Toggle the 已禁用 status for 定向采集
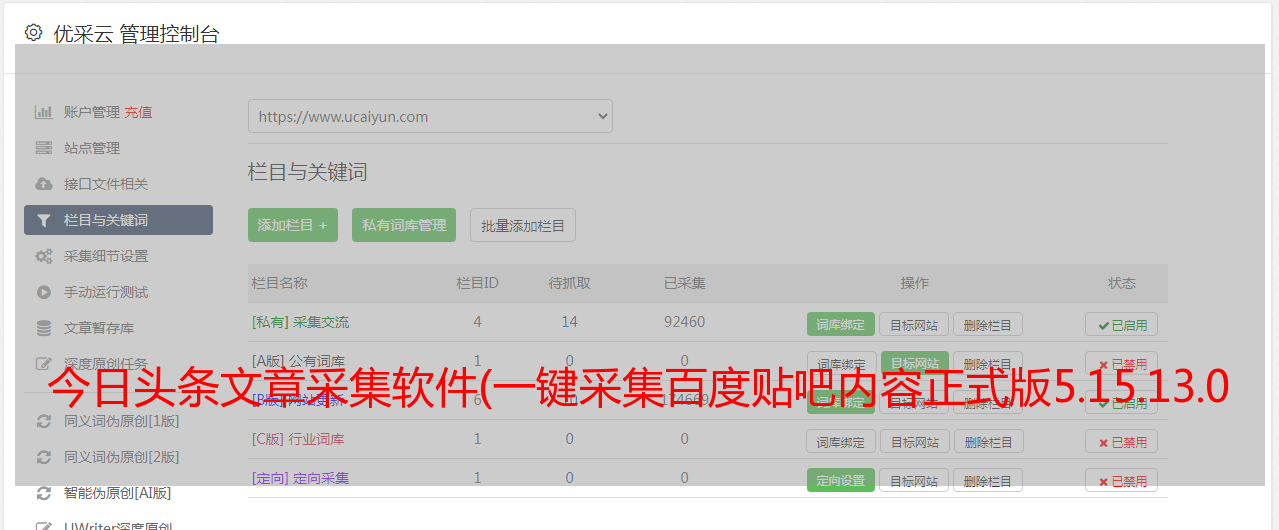Screen dimensions: 1279x530 [x=1122, y=480]
